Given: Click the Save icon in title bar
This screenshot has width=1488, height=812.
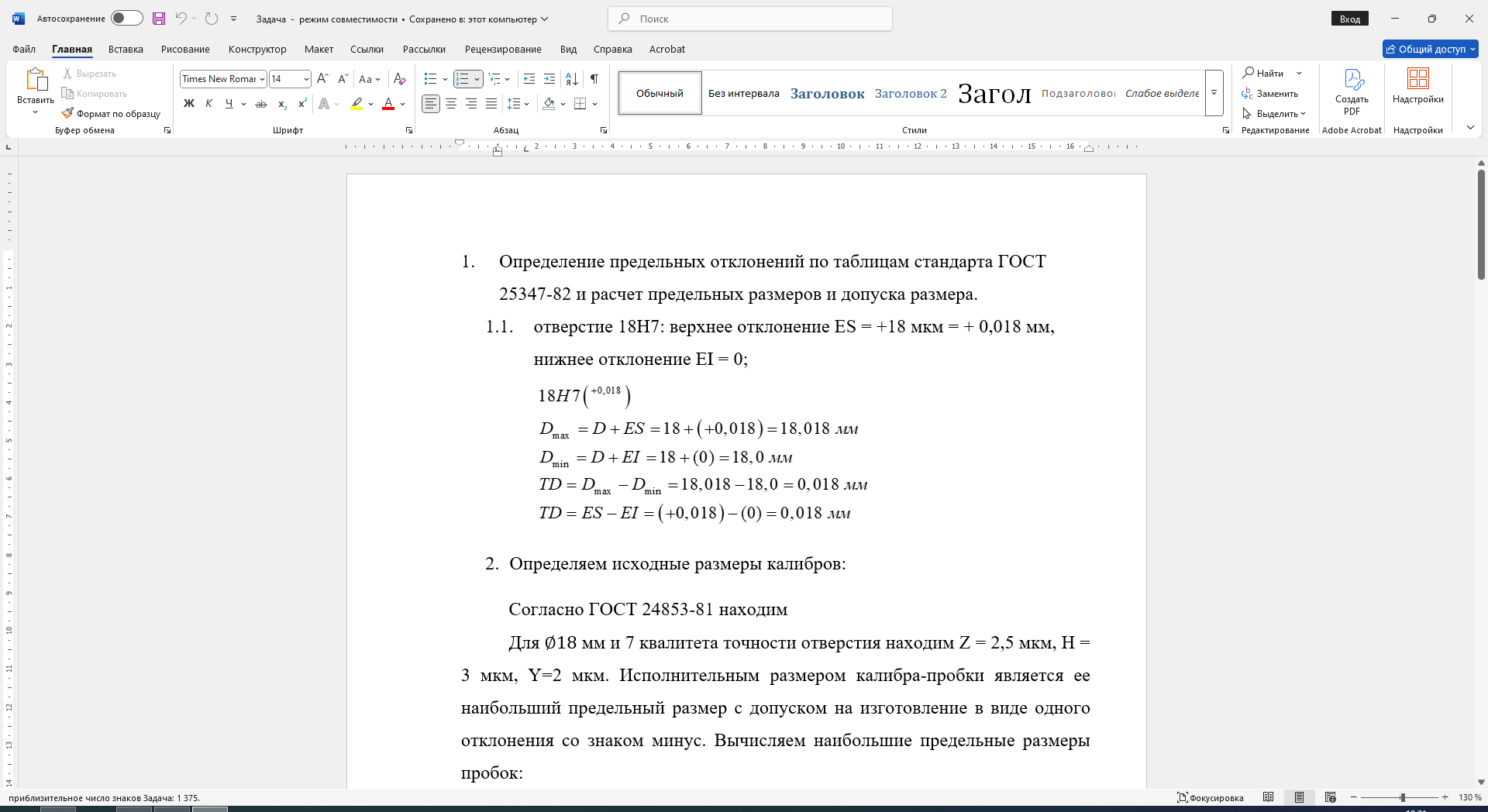Looking at the screenshot, I should pos(159,19).
